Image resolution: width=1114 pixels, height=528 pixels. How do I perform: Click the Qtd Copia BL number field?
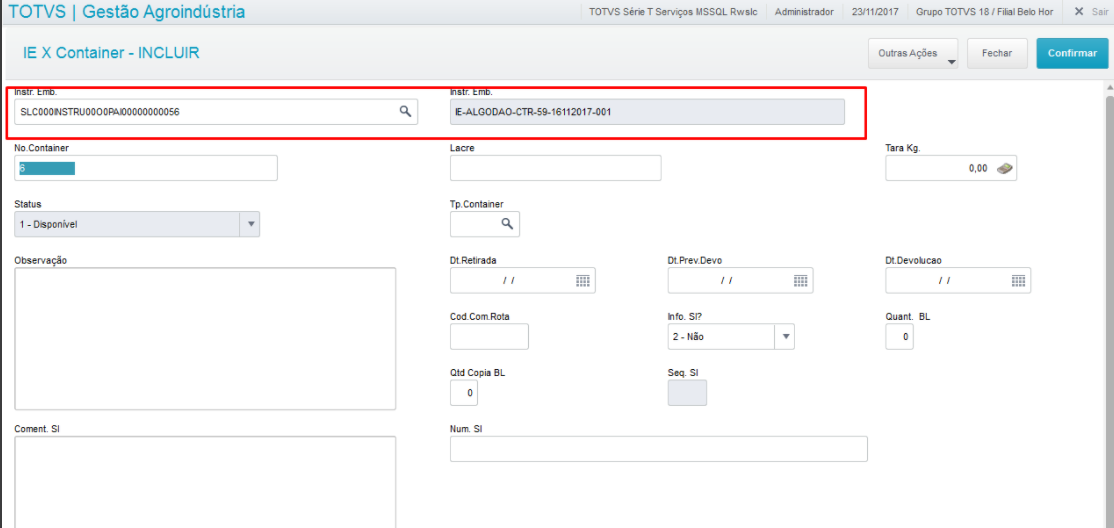464,393
